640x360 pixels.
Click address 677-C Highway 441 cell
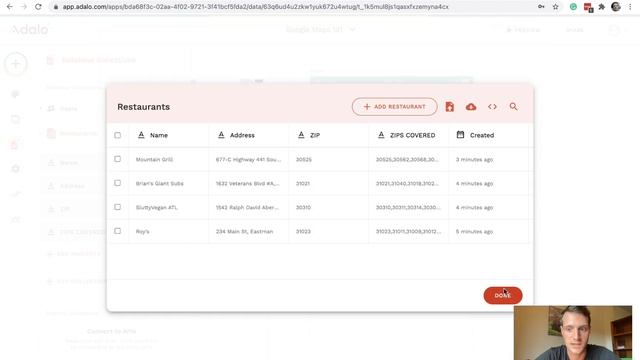(249, 160)
